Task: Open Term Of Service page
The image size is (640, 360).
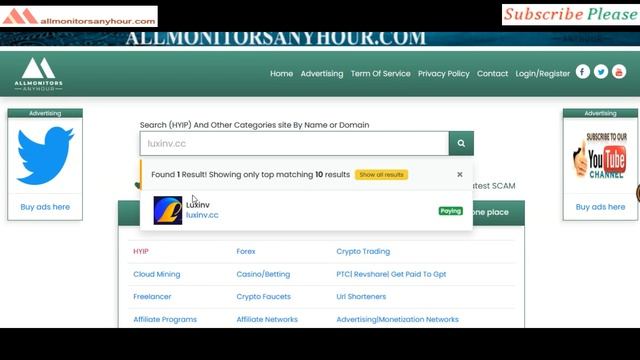Action: tap(380, 73)
